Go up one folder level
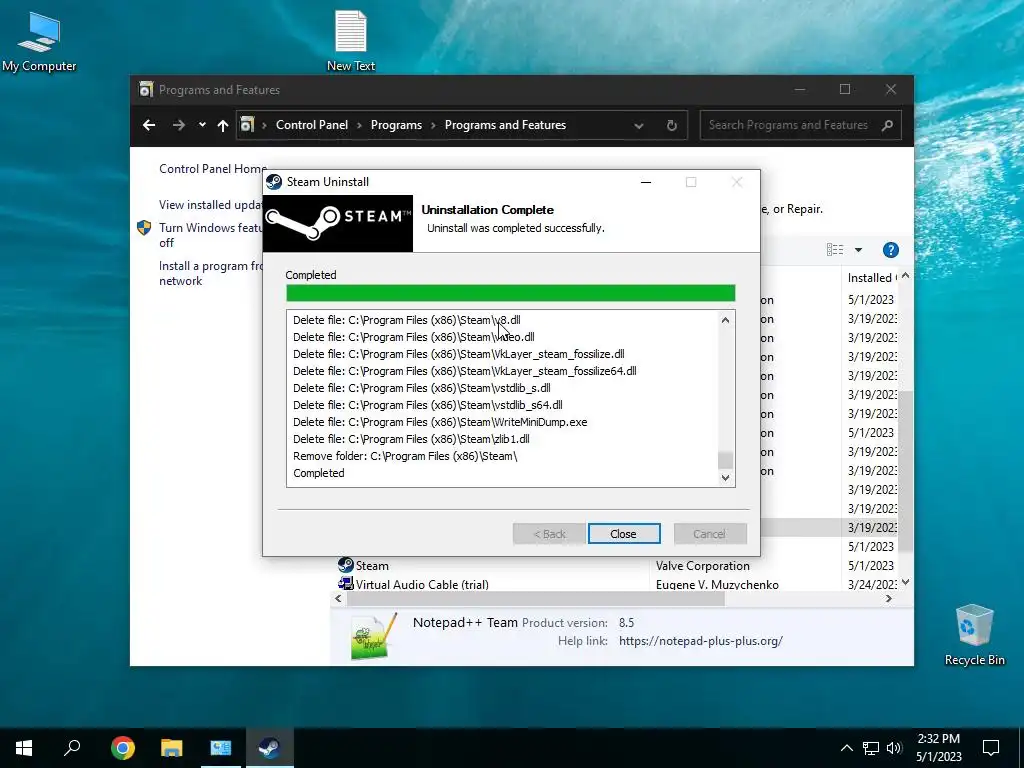Viewport: 1024px width, 768px height. pos(223,125)
